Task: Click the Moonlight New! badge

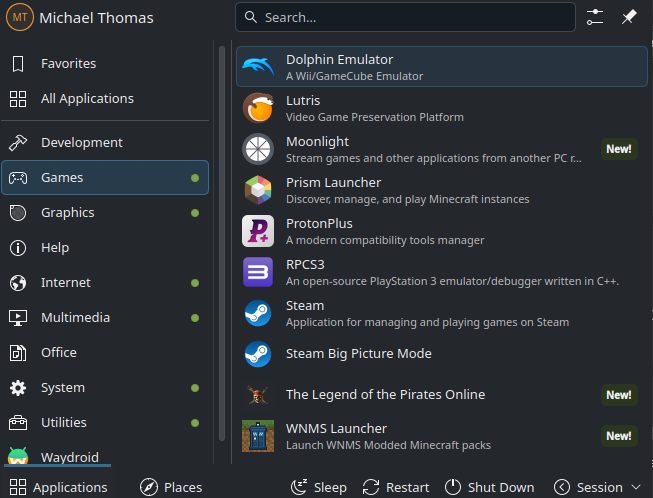Action: [x=619, y=149]
